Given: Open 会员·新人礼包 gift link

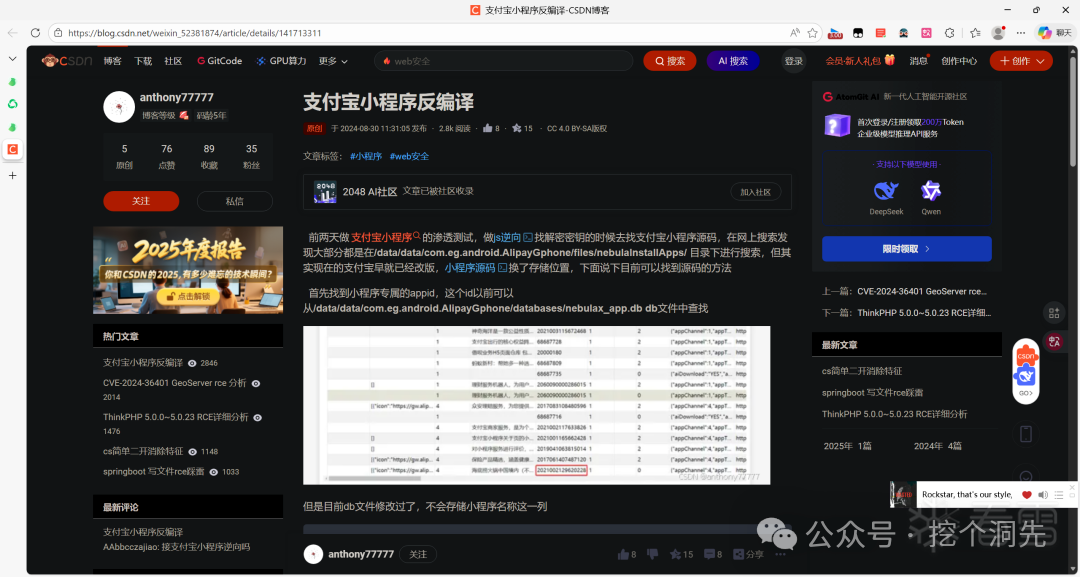Looking at the screenshot, I should pyautogui.click(x=860, y=61).
